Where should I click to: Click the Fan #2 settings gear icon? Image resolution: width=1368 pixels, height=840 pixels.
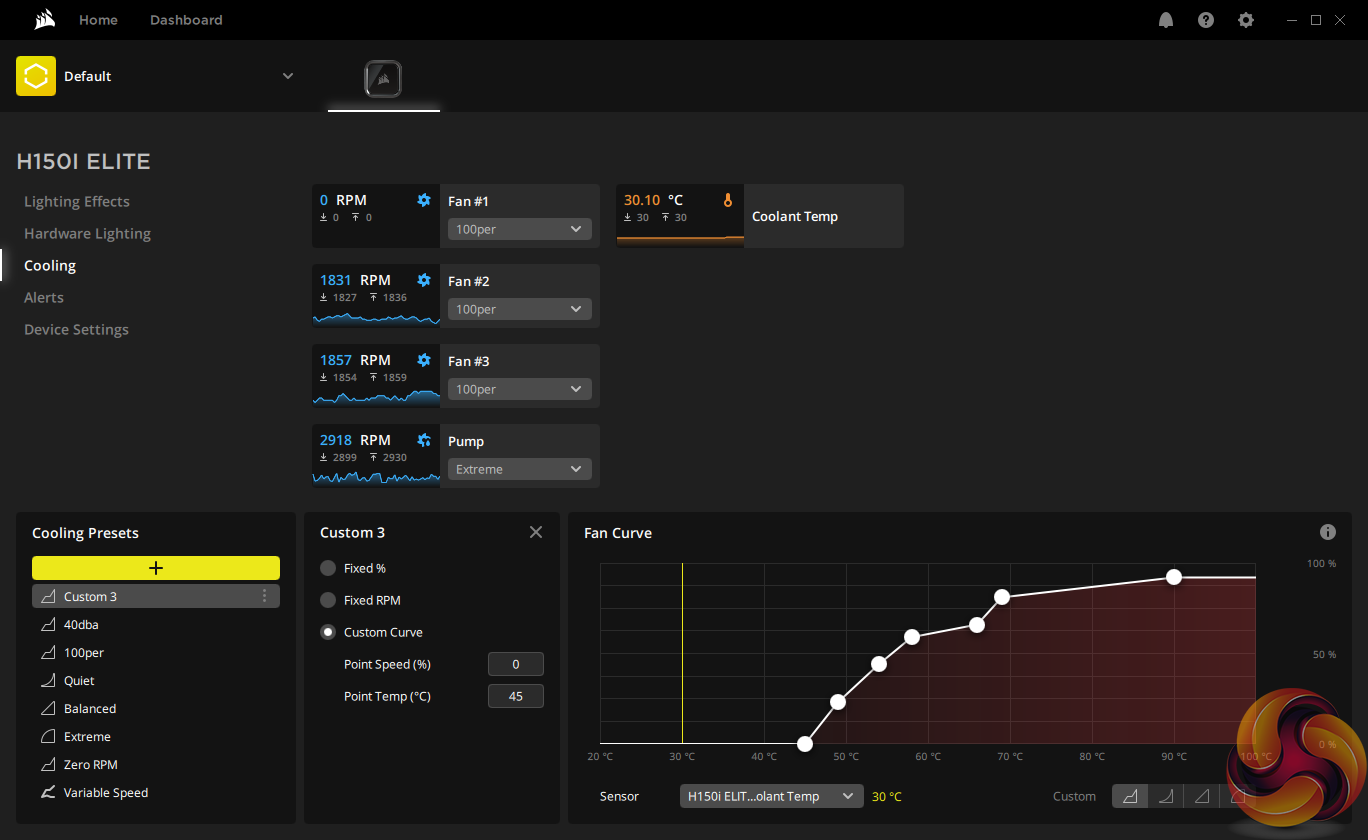click(x=424, y=280)
